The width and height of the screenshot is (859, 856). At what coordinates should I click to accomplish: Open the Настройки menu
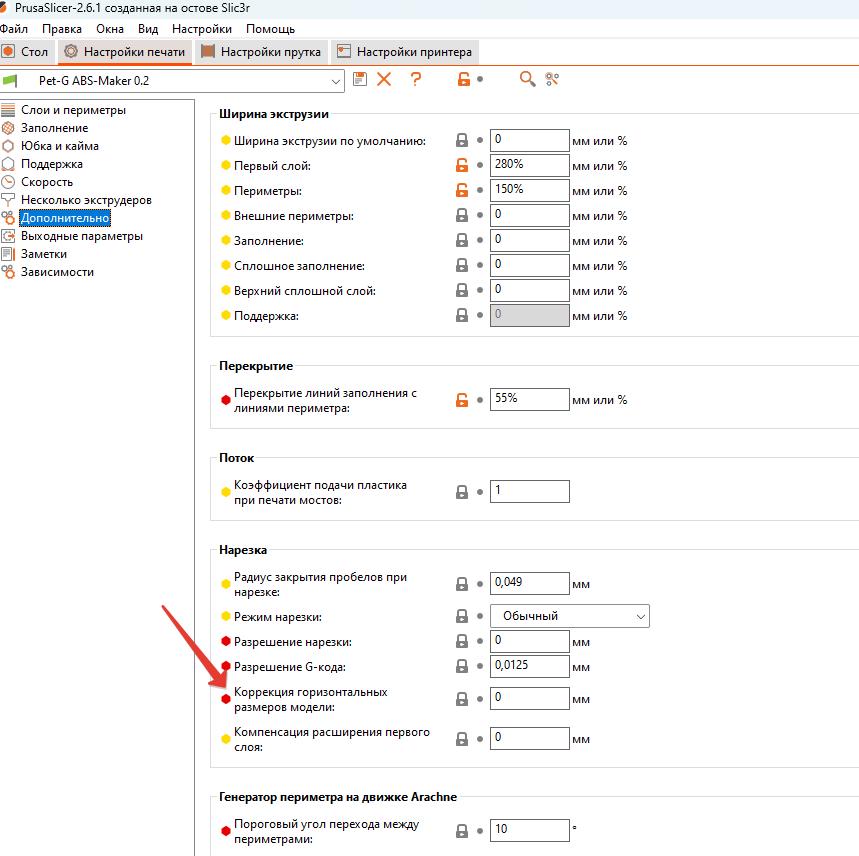tap(201, 29)
